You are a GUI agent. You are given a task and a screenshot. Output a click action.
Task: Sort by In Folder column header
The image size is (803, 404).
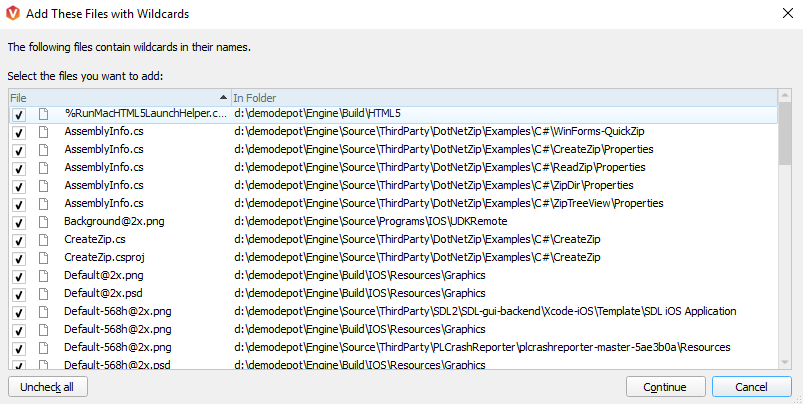pos(504,97)
